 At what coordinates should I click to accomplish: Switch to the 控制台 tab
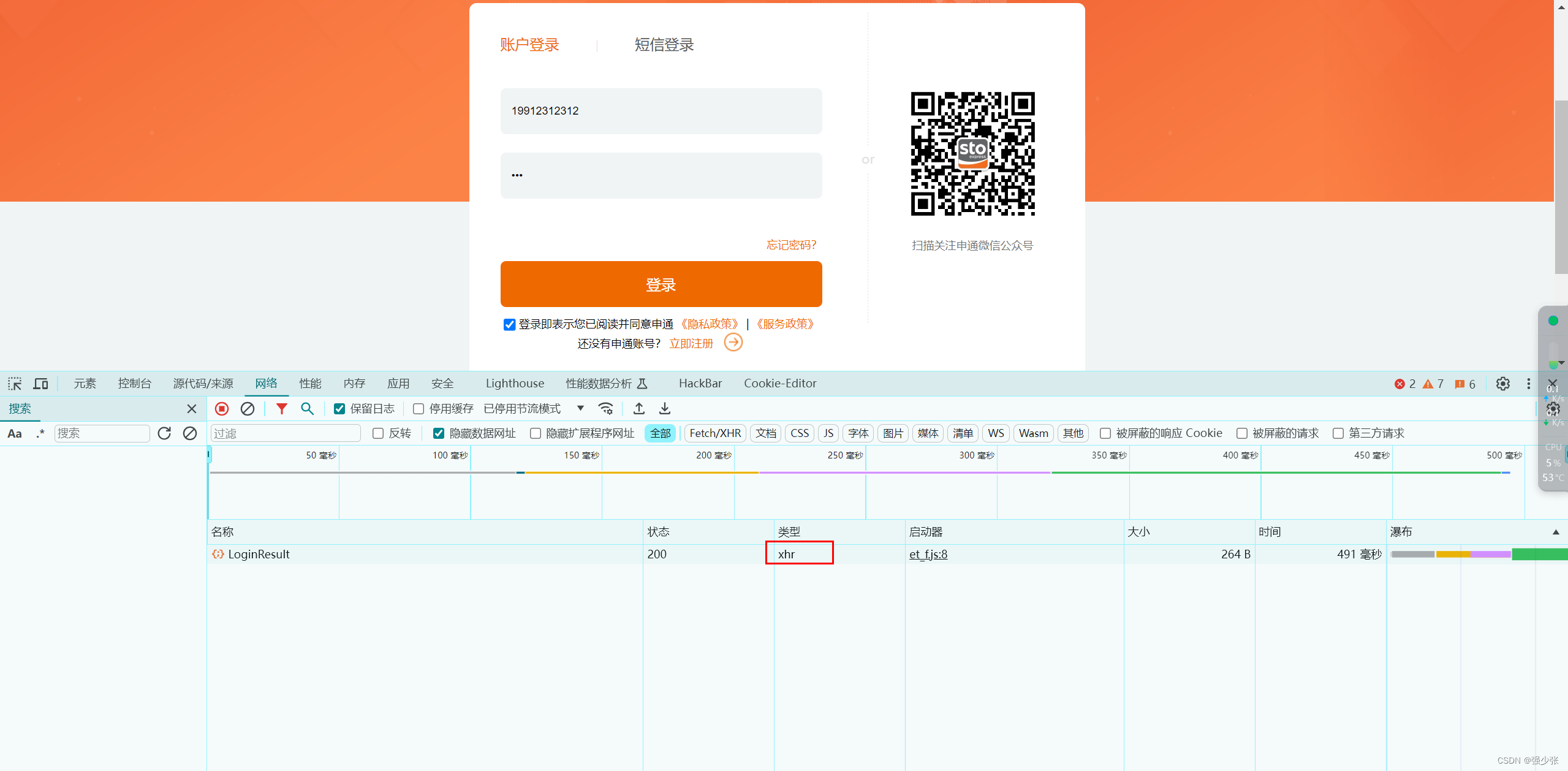(x=134, y=384)
